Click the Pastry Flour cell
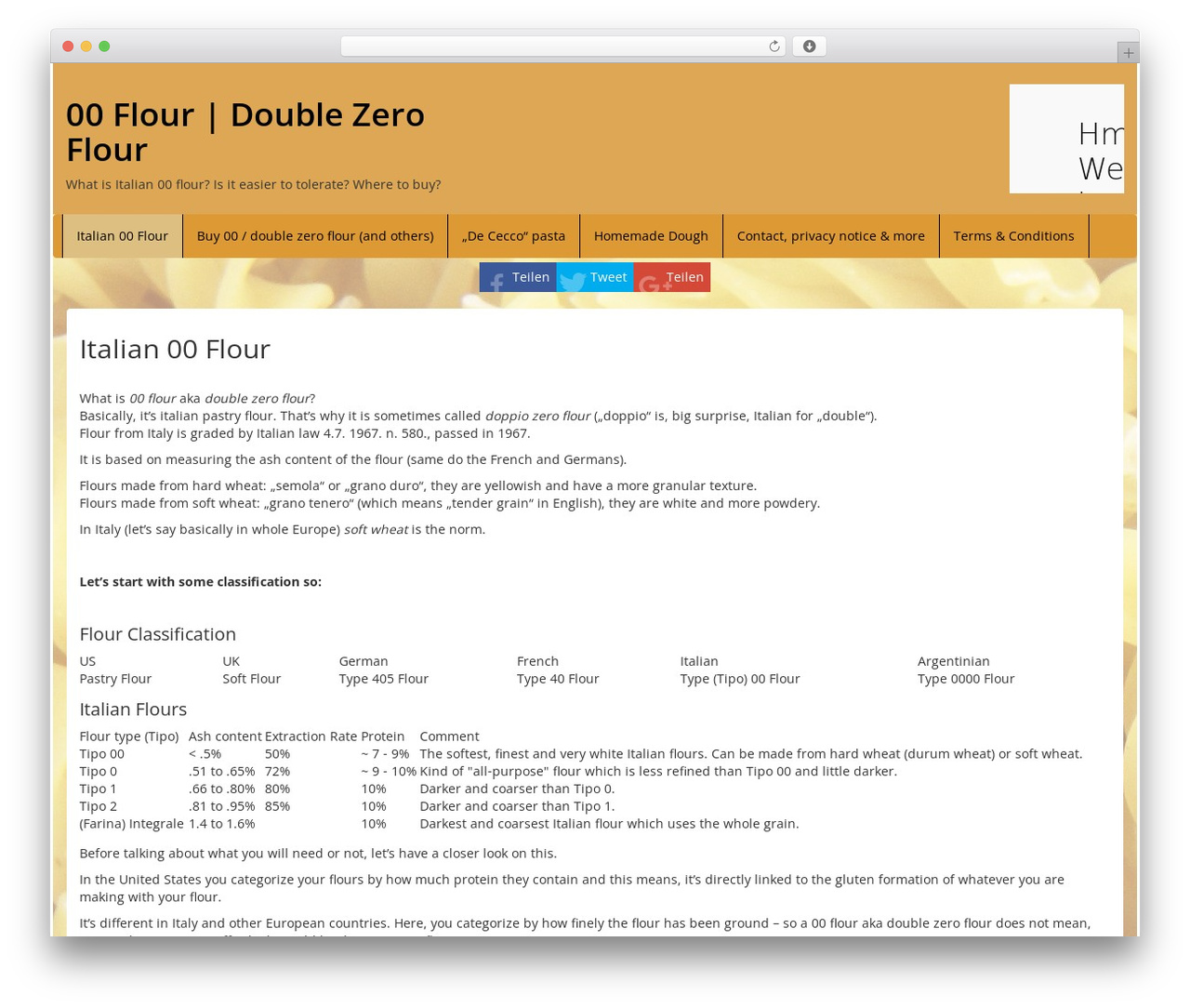Screen dimensions: 1190x1008 coord(115,679)
